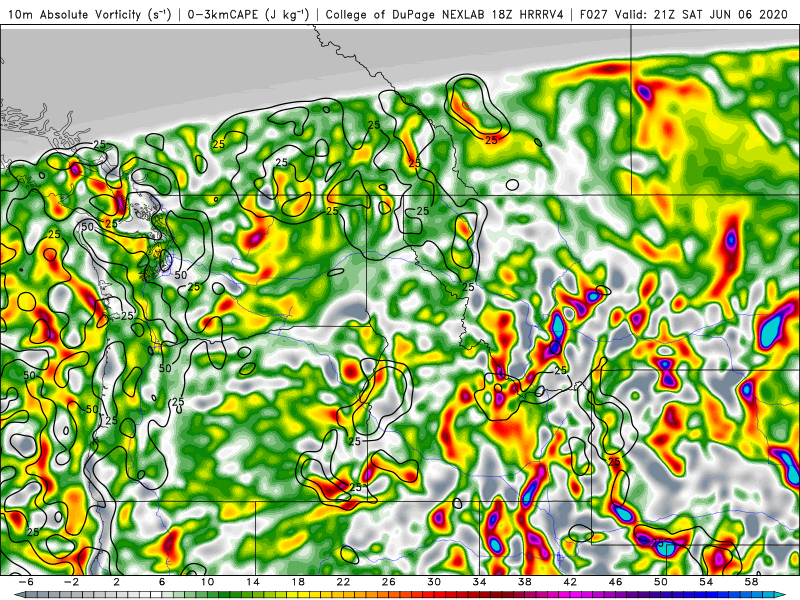800x600 pixels.
Task: Click the "38" color scale label
Action: click(x=525, y=582)
